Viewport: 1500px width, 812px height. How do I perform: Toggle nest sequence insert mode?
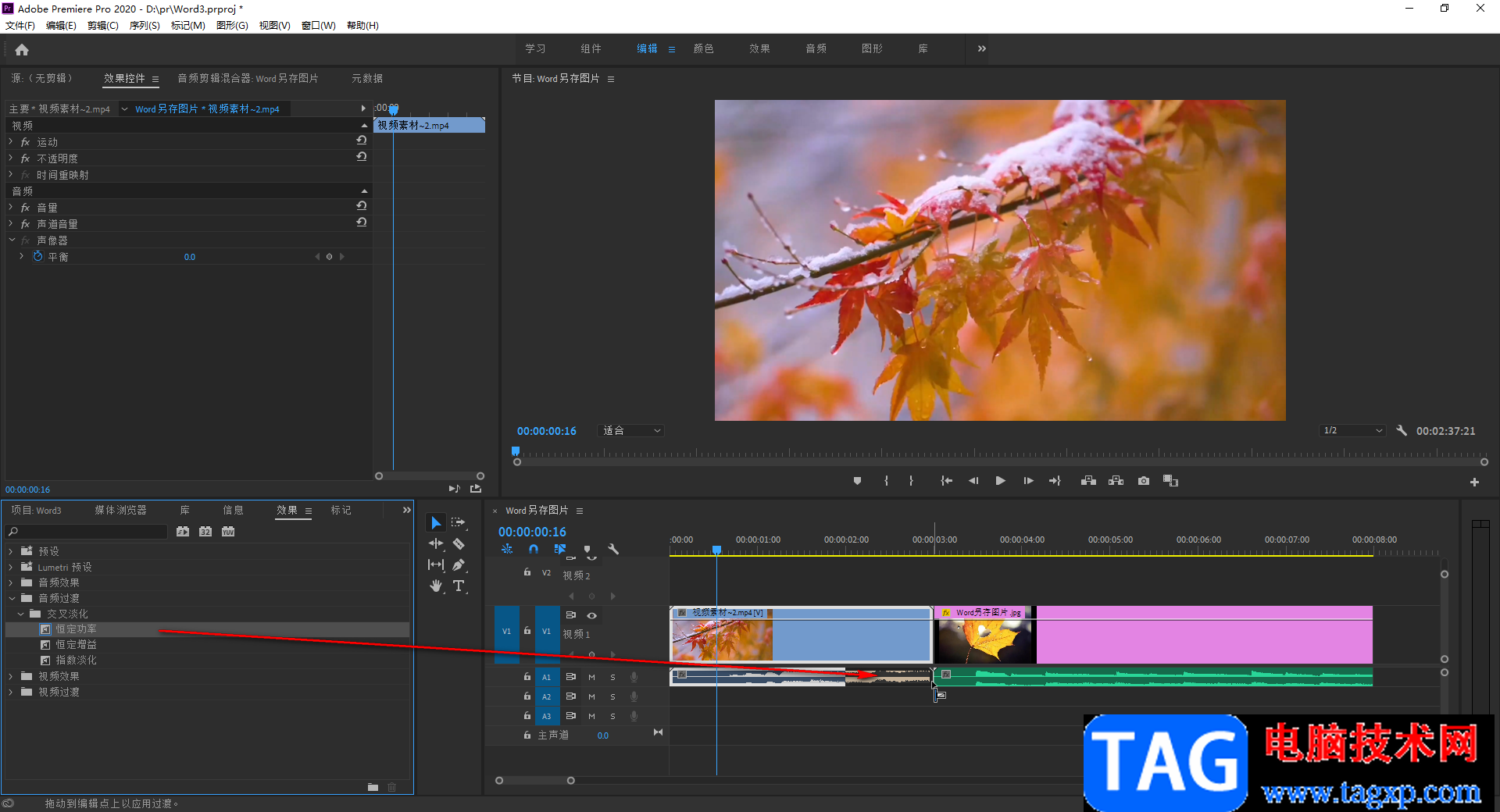[x=507, y=549]
